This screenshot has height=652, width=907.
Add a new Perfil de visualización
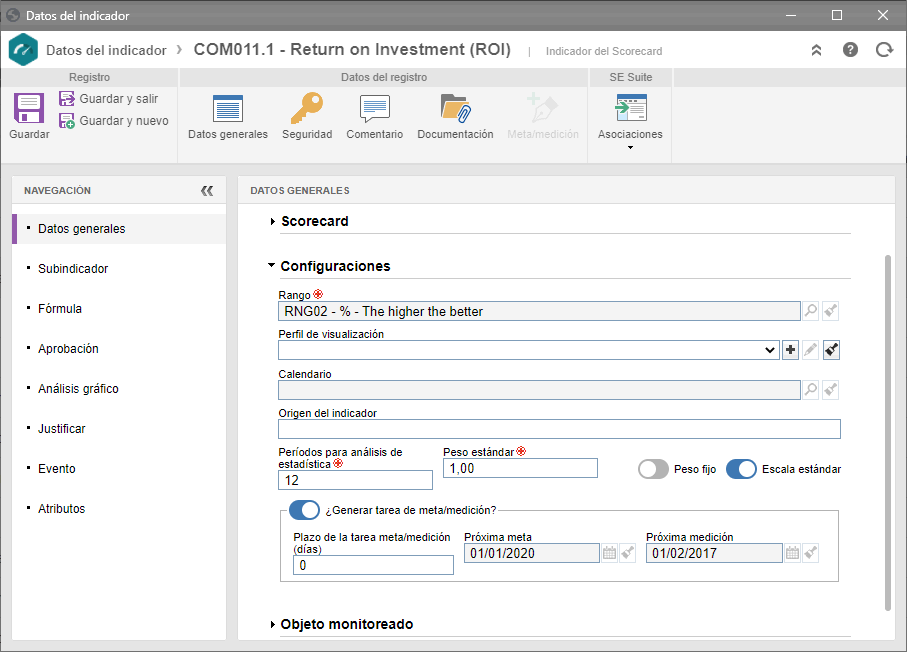point(790,349)
